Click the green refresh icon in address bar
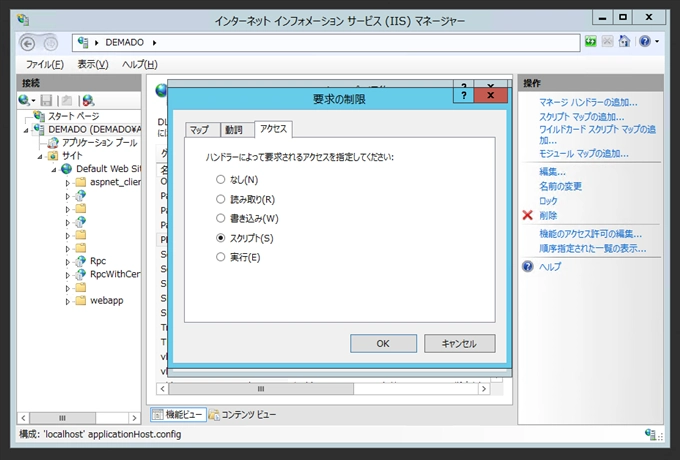680x460 pixels. click(x=591, y=42)
